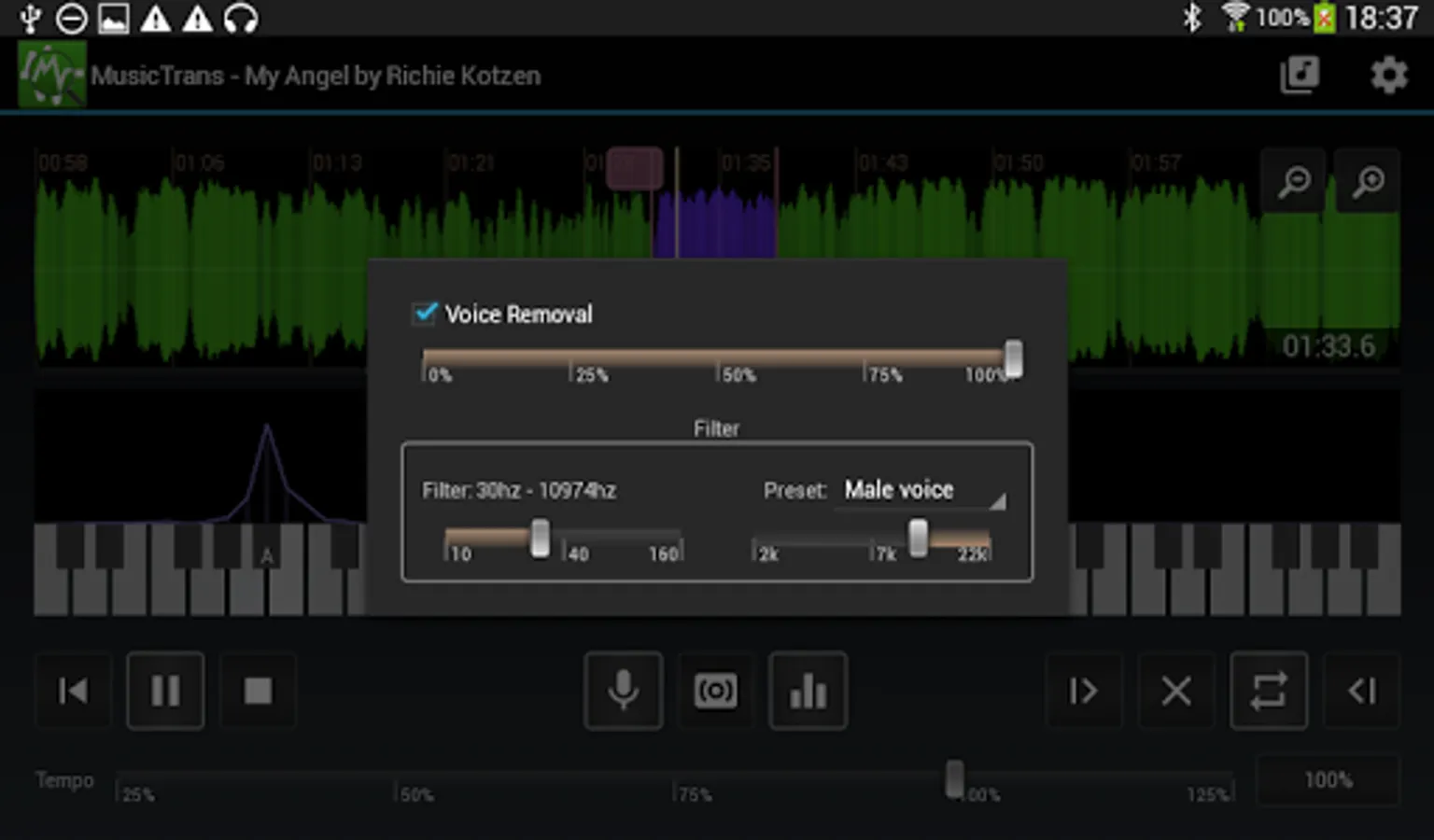The height and width of the screenshot is (840, 1434).
Task: Click the 100% tempo value box
Action: point(1328,780)
